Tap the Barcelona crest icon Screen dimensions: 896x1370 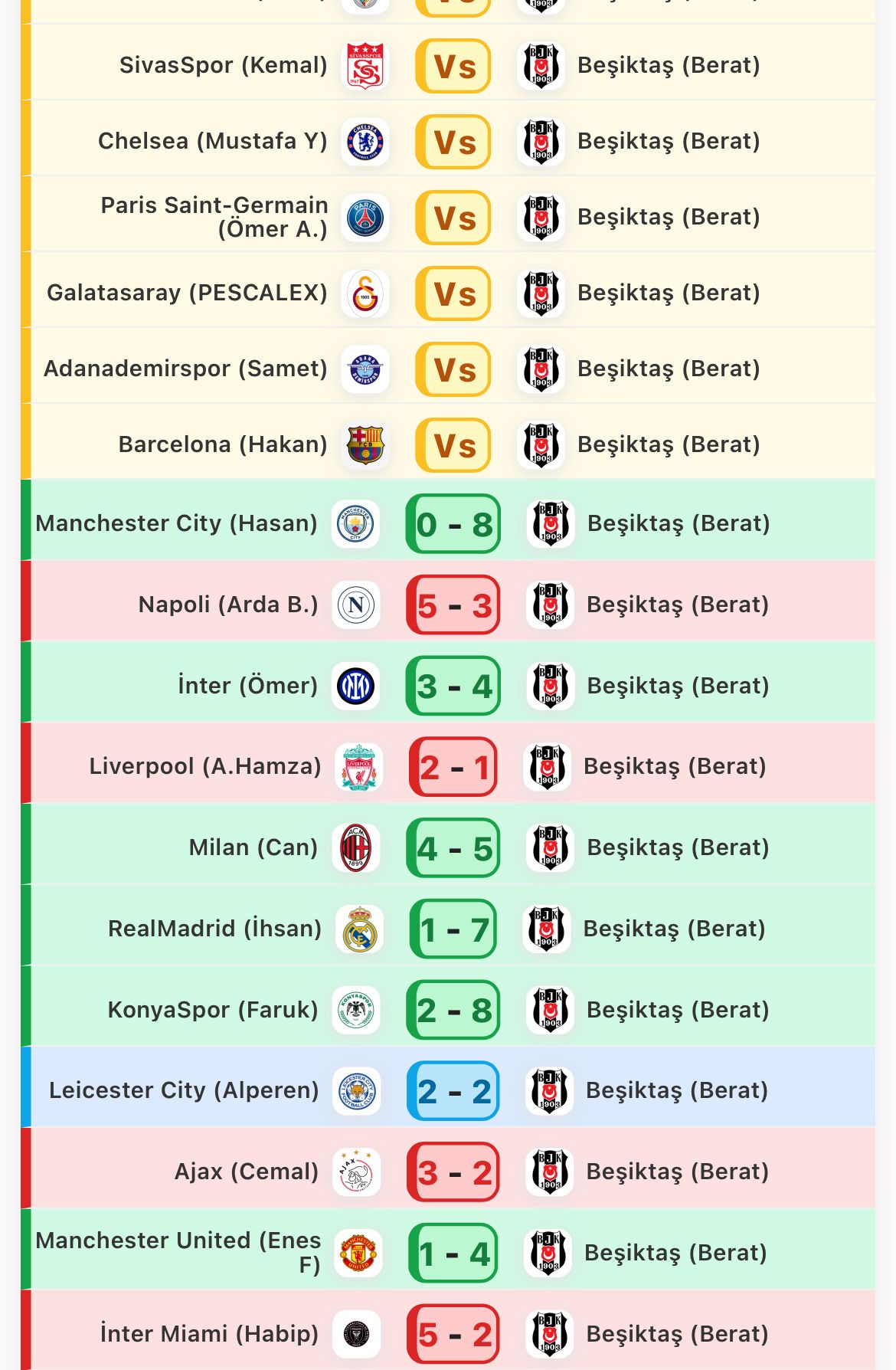tap(365, 445)
